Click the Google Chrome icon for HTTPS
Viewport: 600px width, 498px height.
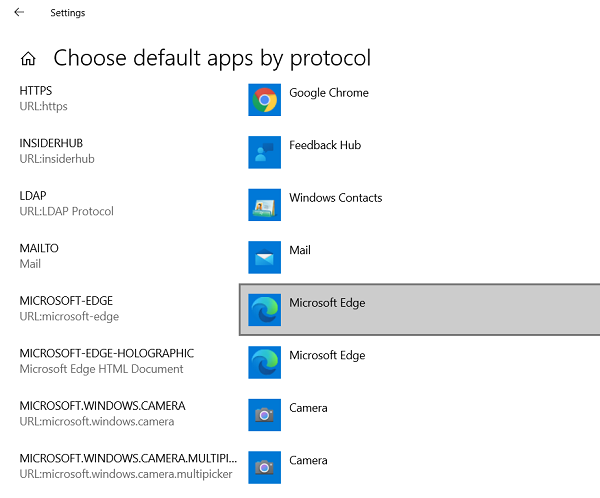[265, 99]
